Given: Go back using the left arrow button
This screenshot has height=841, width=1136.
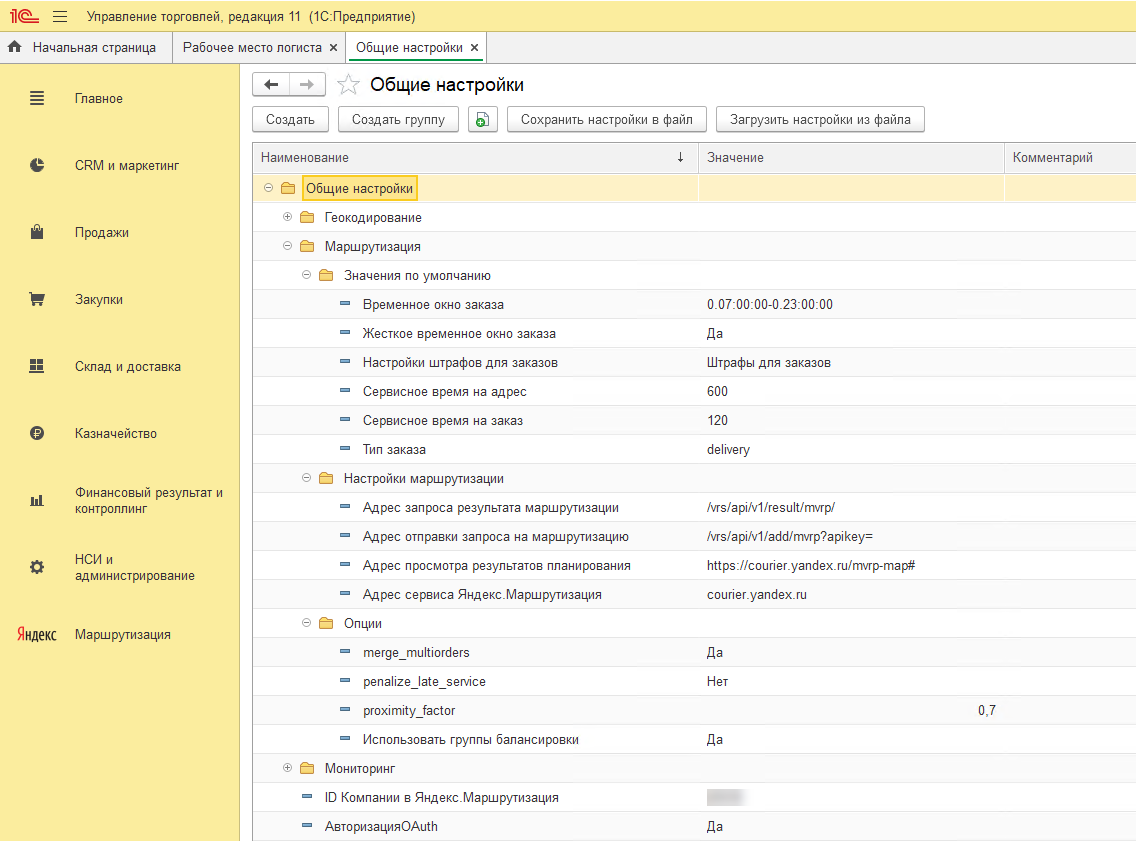Looking at the screenshot, I should pyautogui.click(x=271, y=85).
